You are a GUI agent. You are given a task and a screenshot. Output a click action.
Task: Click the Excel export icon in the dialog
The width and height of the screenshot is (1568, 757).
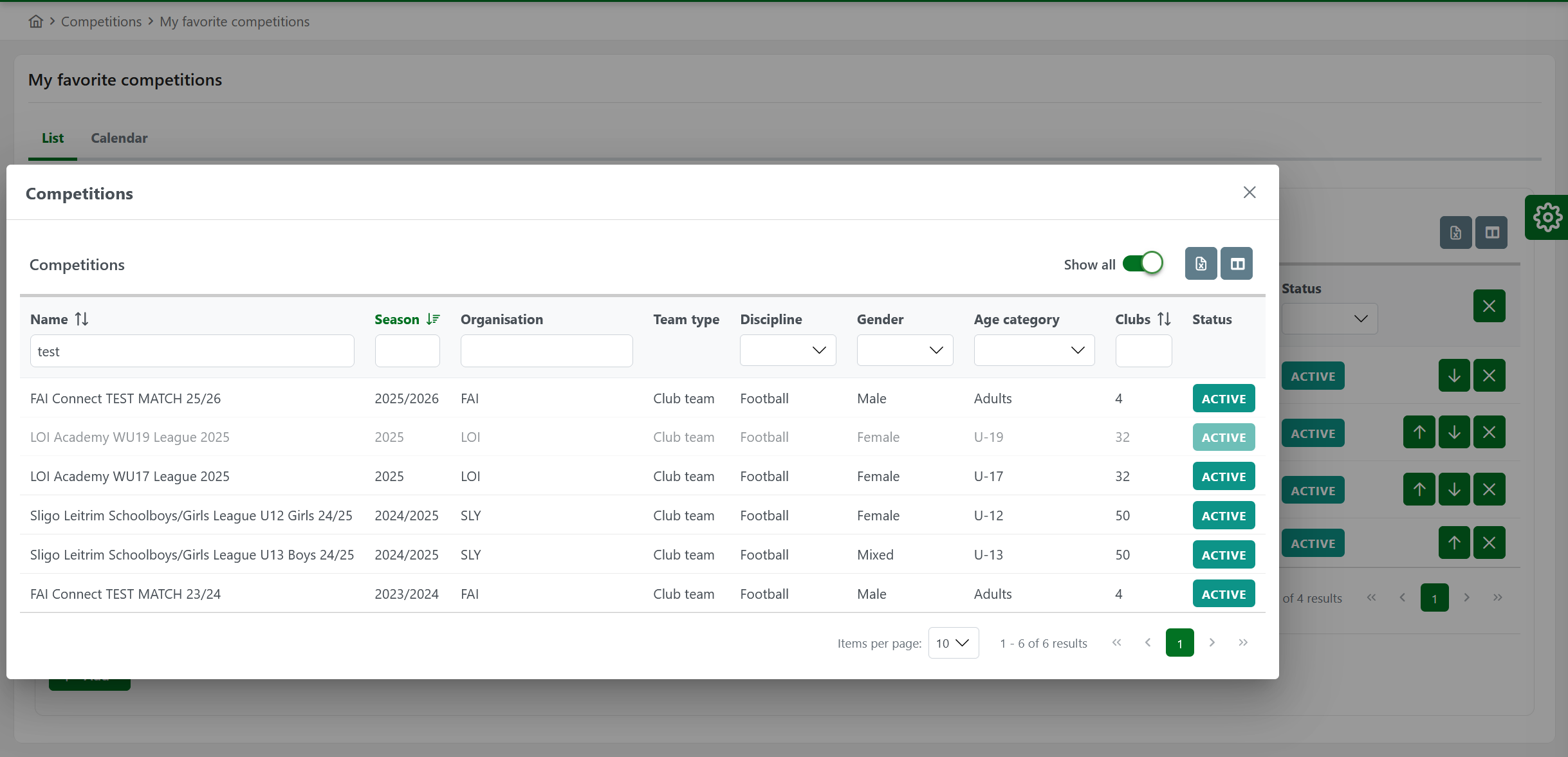click(1201, 264)
